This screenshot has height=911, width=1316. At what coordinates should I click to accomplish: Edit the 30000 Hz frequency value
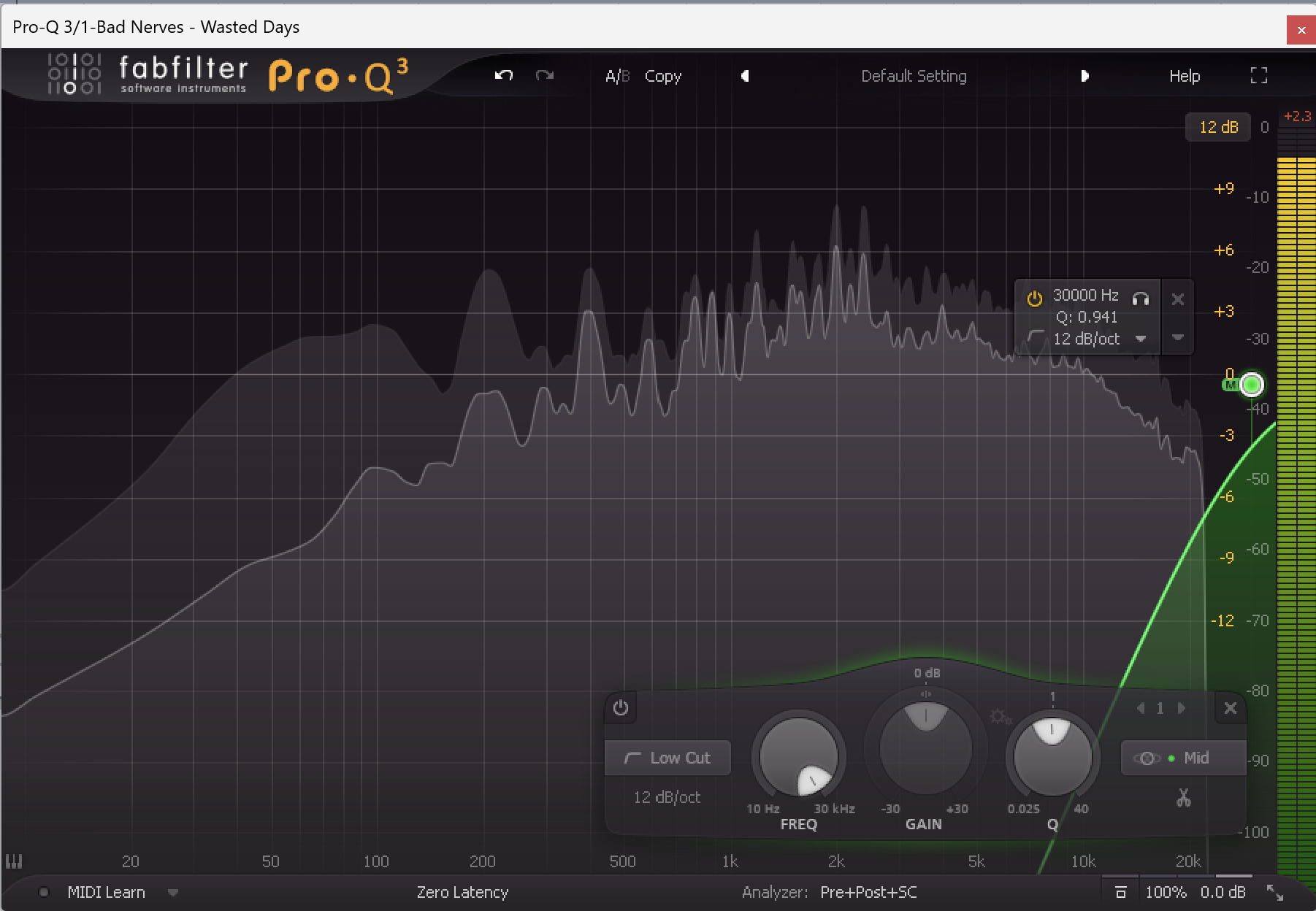1085,295
